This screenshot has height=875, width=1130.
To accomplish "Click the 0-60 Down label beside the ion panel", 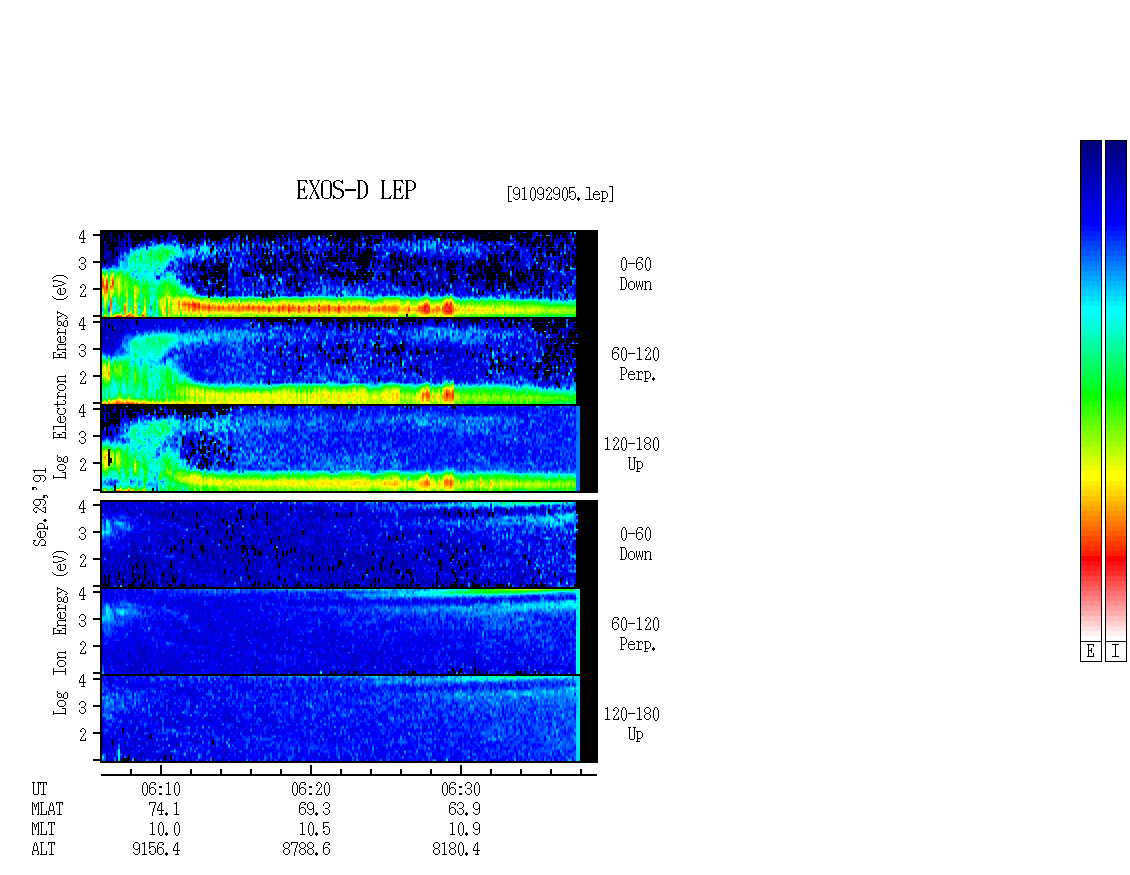I will tap(636, 545).
